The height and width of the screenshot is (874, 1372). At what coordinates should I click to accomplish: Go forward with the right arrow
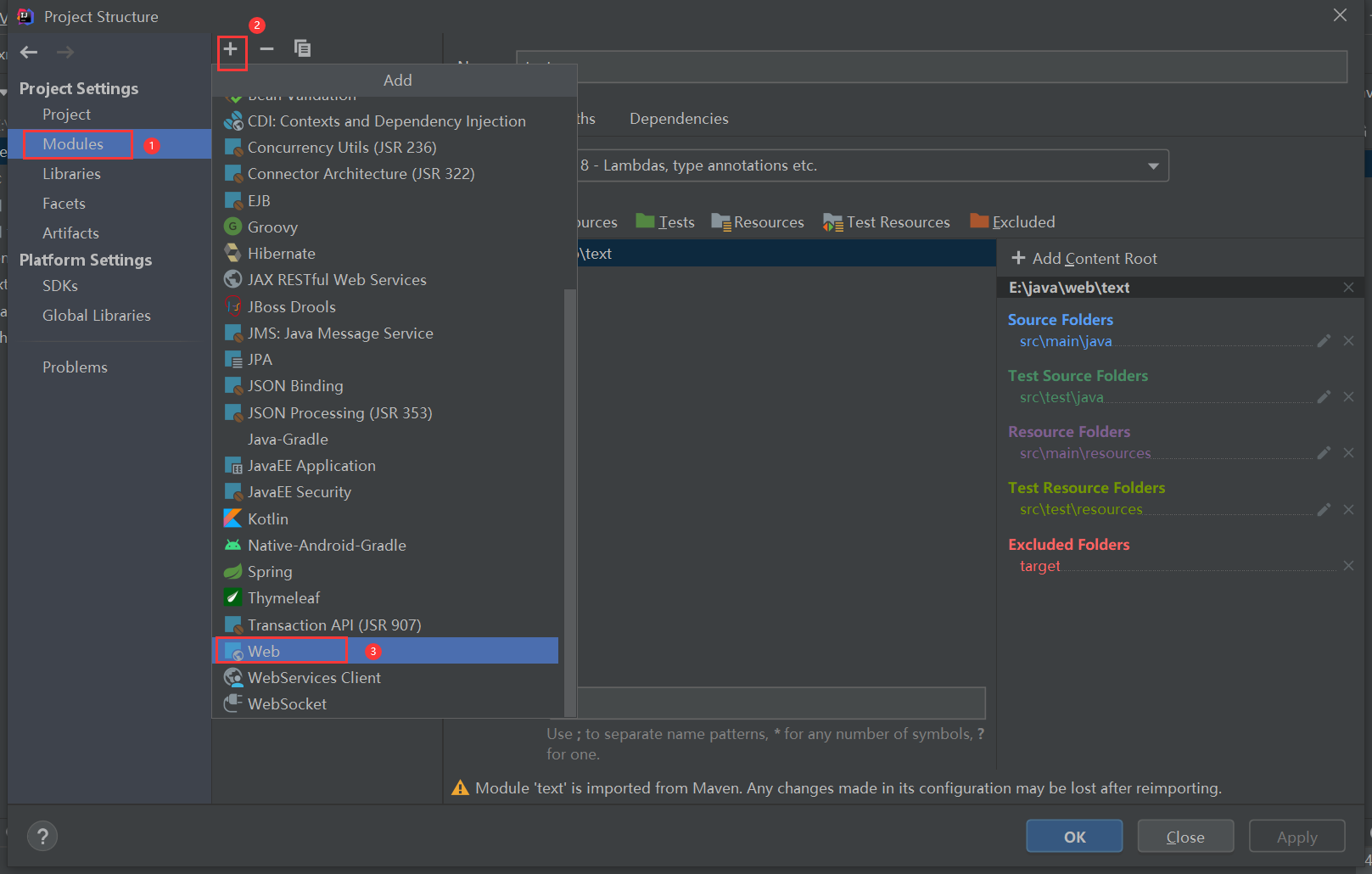coord(65,53)
